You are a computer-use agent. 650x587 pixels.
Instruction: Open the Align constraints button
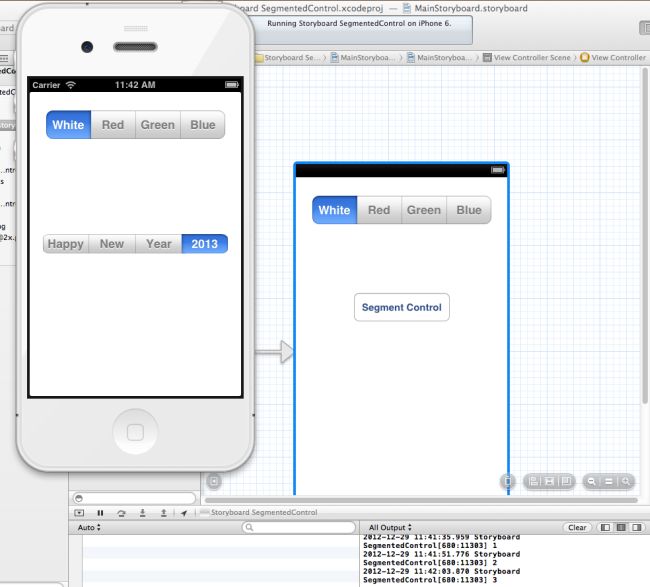[x=534, y=481]
